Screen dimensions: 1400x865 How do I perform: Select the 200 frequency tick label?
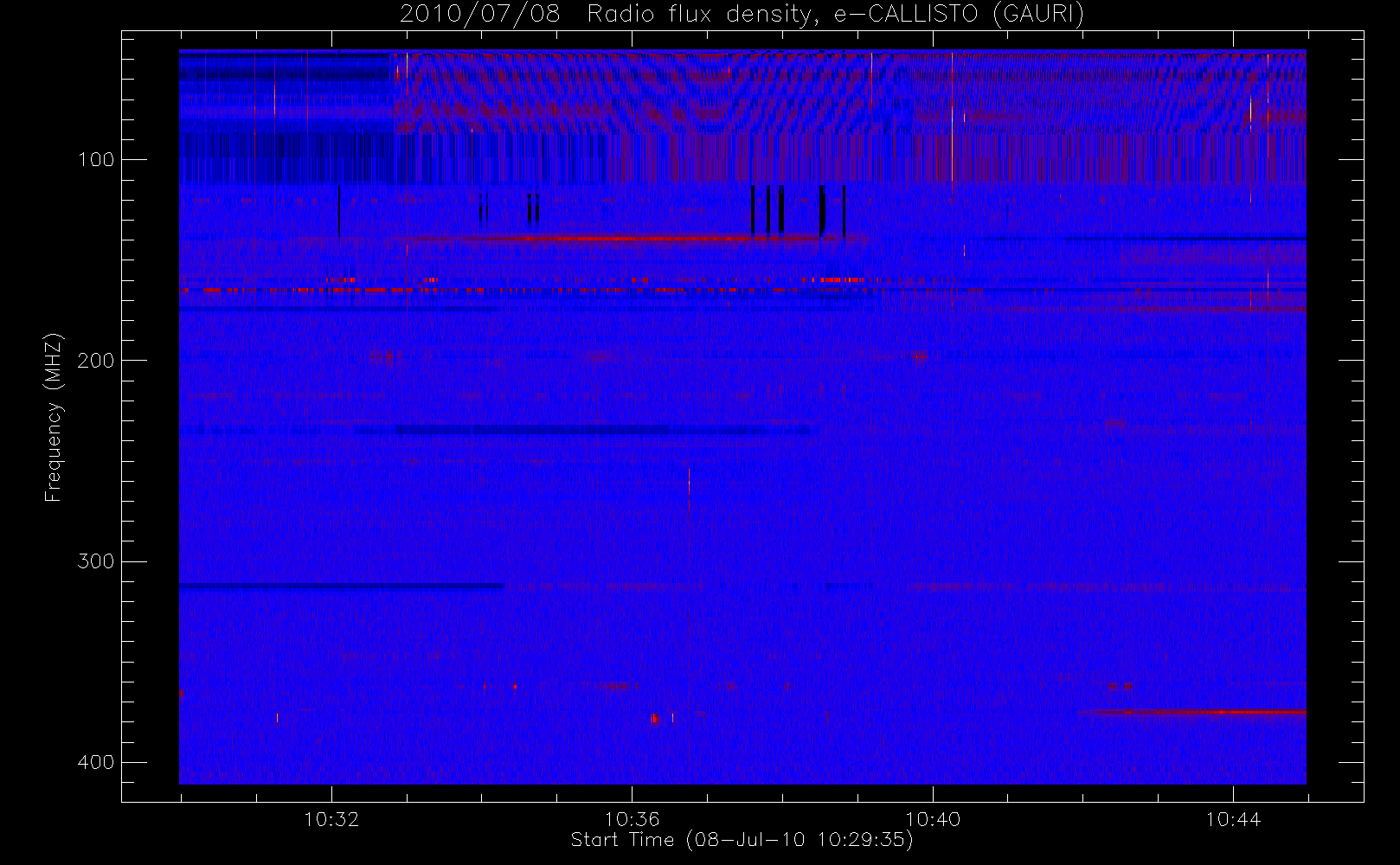pos(96,360)
